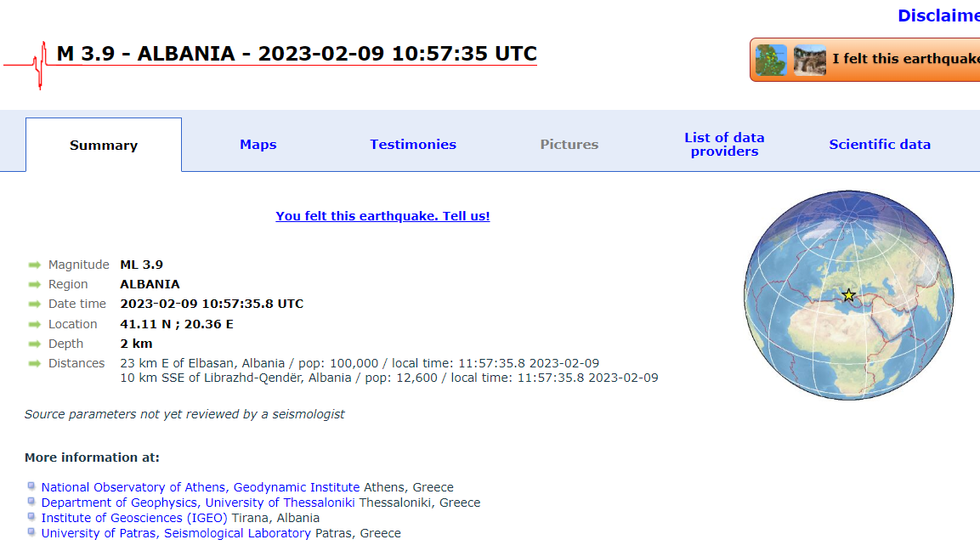Click the green arrow beside Location
The height and width of the screenshot is (558, 980).
pos(35,324)
